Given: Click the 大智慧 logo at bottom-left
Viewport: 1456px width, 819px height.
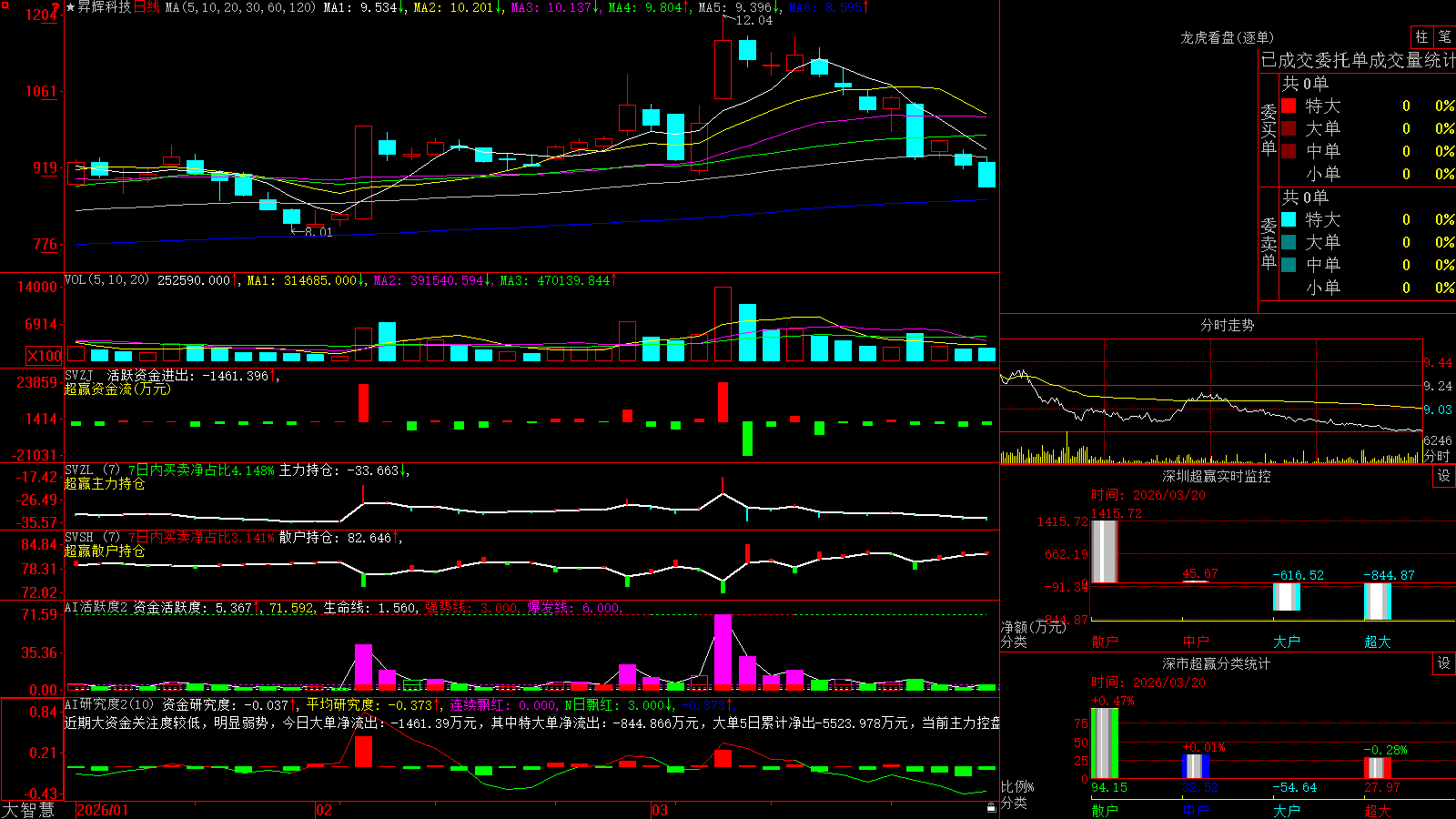Looking at the screenshot, I should tap(28, 810).
